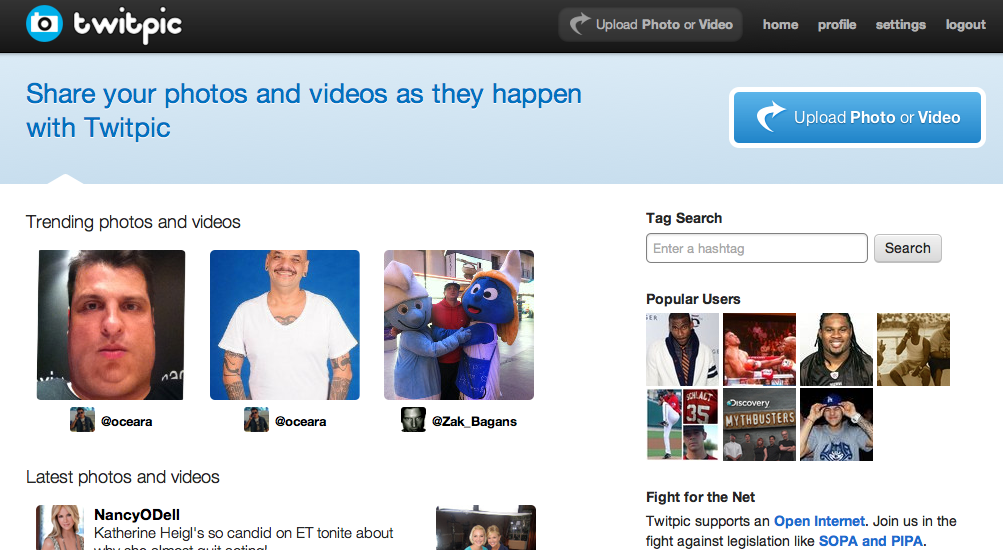Open trending photo of man in white t-shirt

[x=285, y=325]
